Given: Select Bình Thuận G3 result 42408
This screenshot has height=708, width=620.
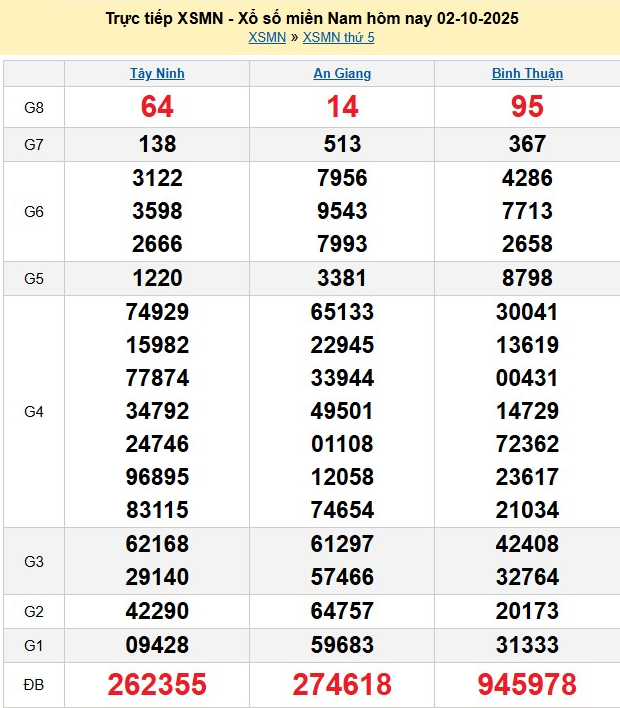Looking at the screenshot, I should click(x=527, y=544).
